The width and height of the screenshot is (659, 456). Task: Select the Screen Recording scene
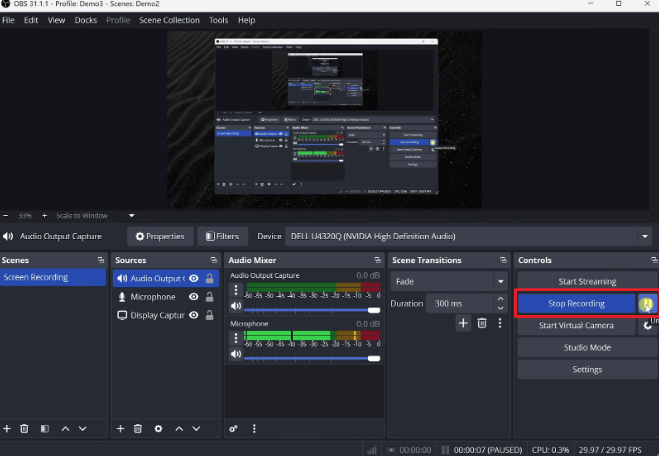pos(53,277)
